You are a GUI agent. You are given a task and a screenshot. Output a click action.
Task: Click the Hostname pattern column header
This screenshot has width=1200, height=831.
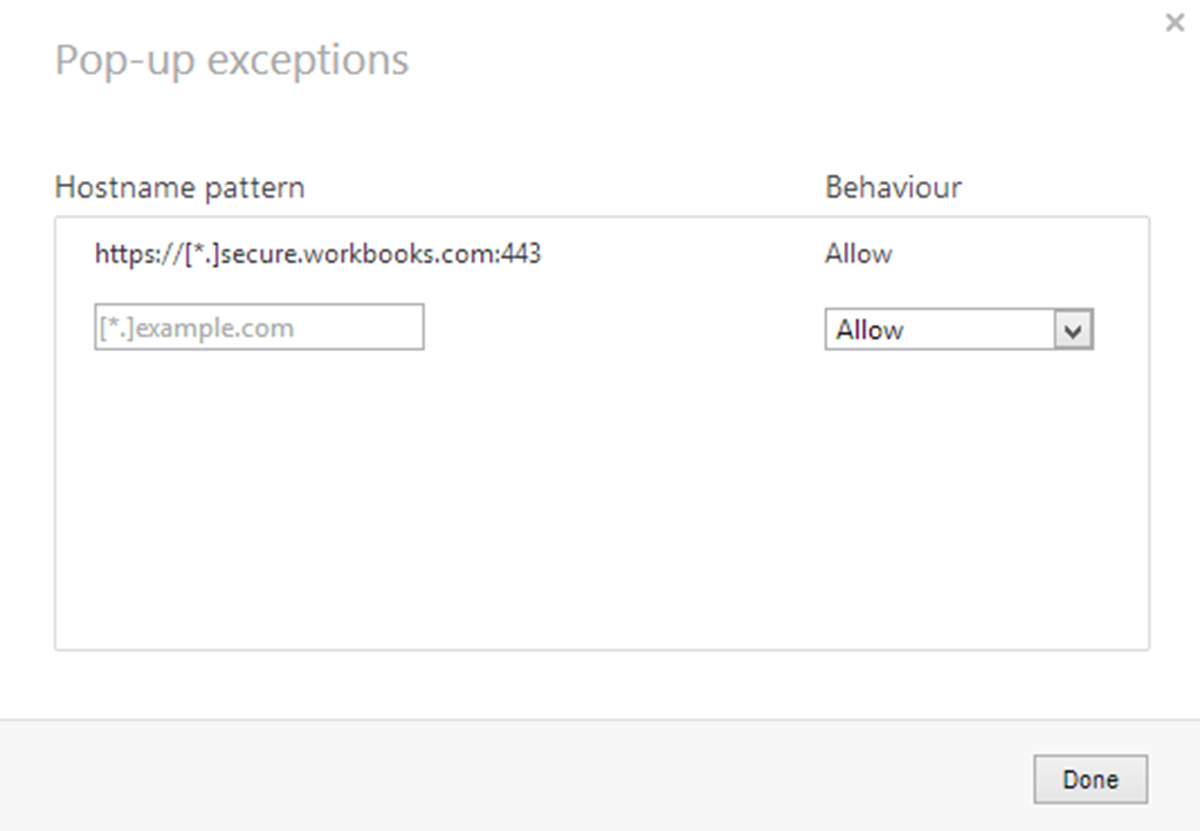pos(180,187)
